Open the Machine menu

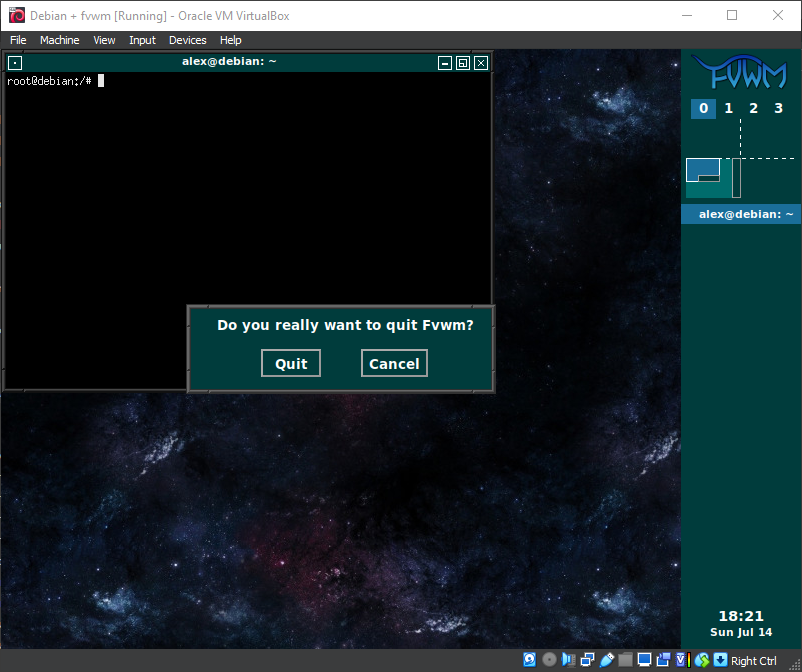point(60,40)
